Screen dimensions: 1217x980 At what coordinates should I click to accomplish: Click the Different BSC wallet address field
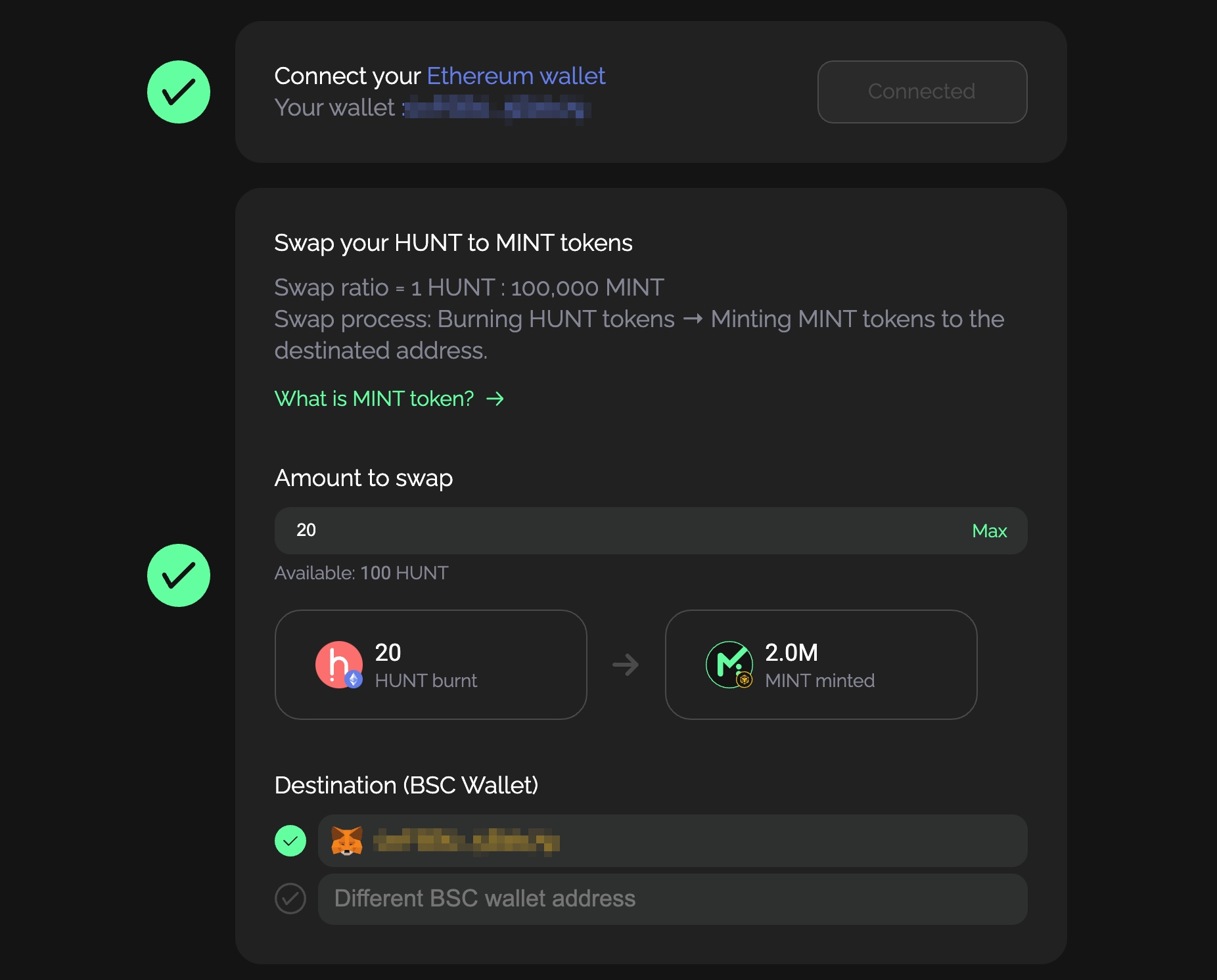coord(672,899)
